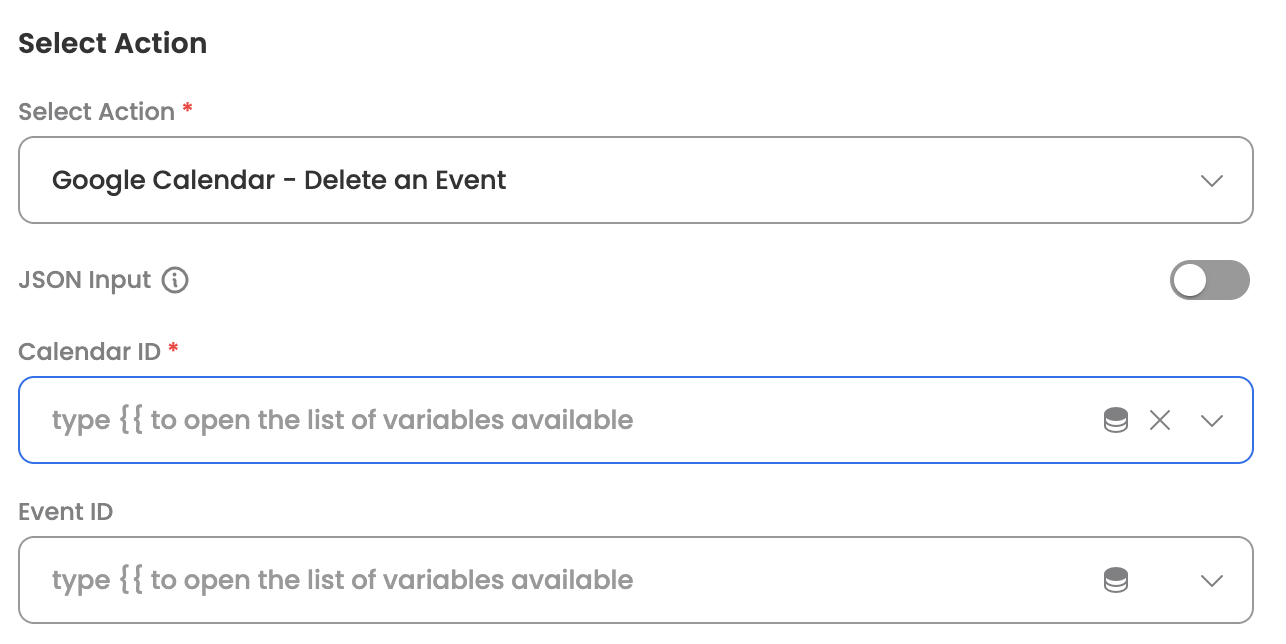Enable the JSON Input toggle switch
Image resolution: width=1286 pixels, height=644 pixels.
(1210, 280)
